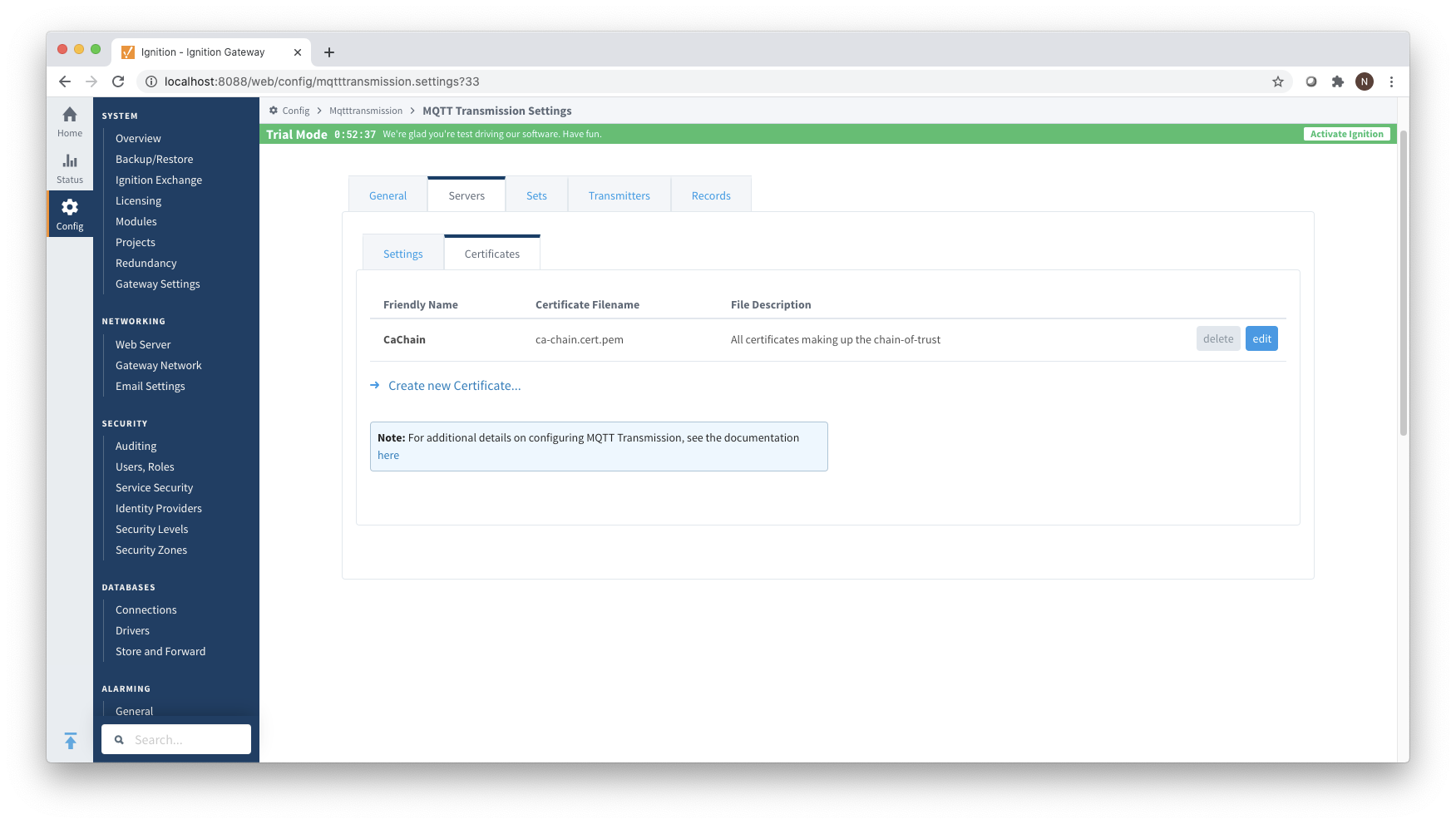This screenshot has width=1456, height=824.
Task: Open the Records tab
Action: pos(711,195)
